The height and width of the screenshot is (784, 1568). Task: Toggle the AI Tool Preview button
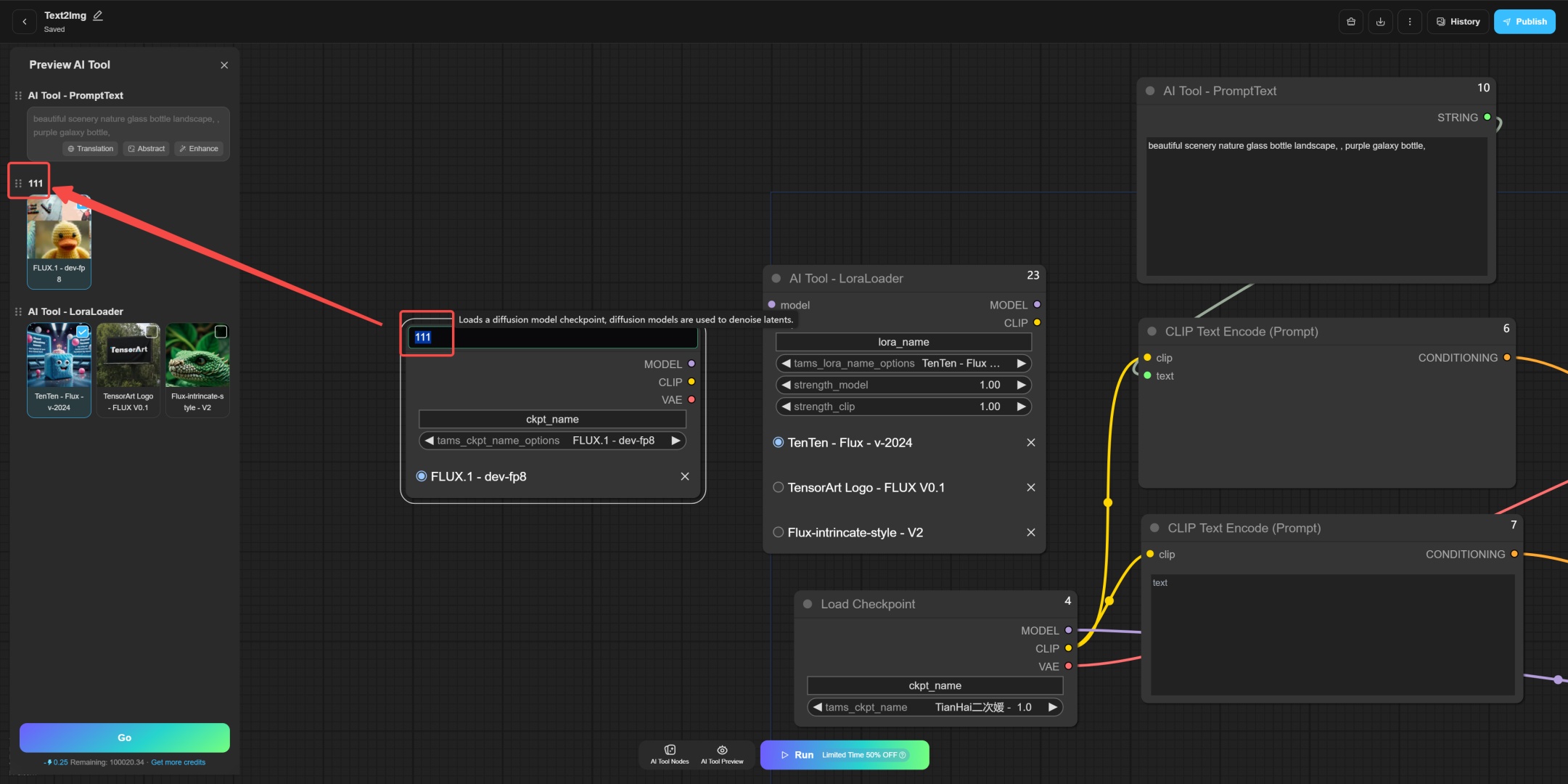[722, 754]
